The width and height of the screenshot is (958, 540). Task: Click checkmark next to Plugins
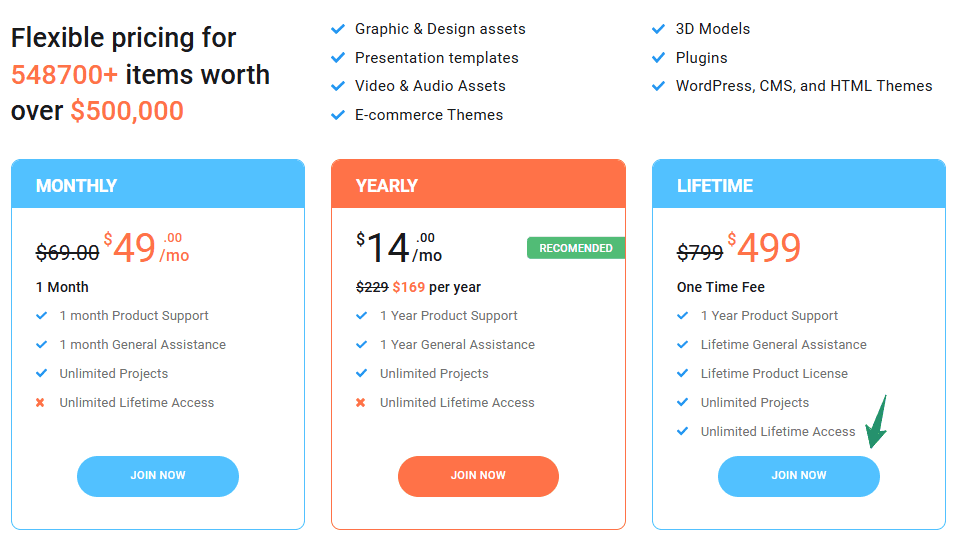click(658, 58)
